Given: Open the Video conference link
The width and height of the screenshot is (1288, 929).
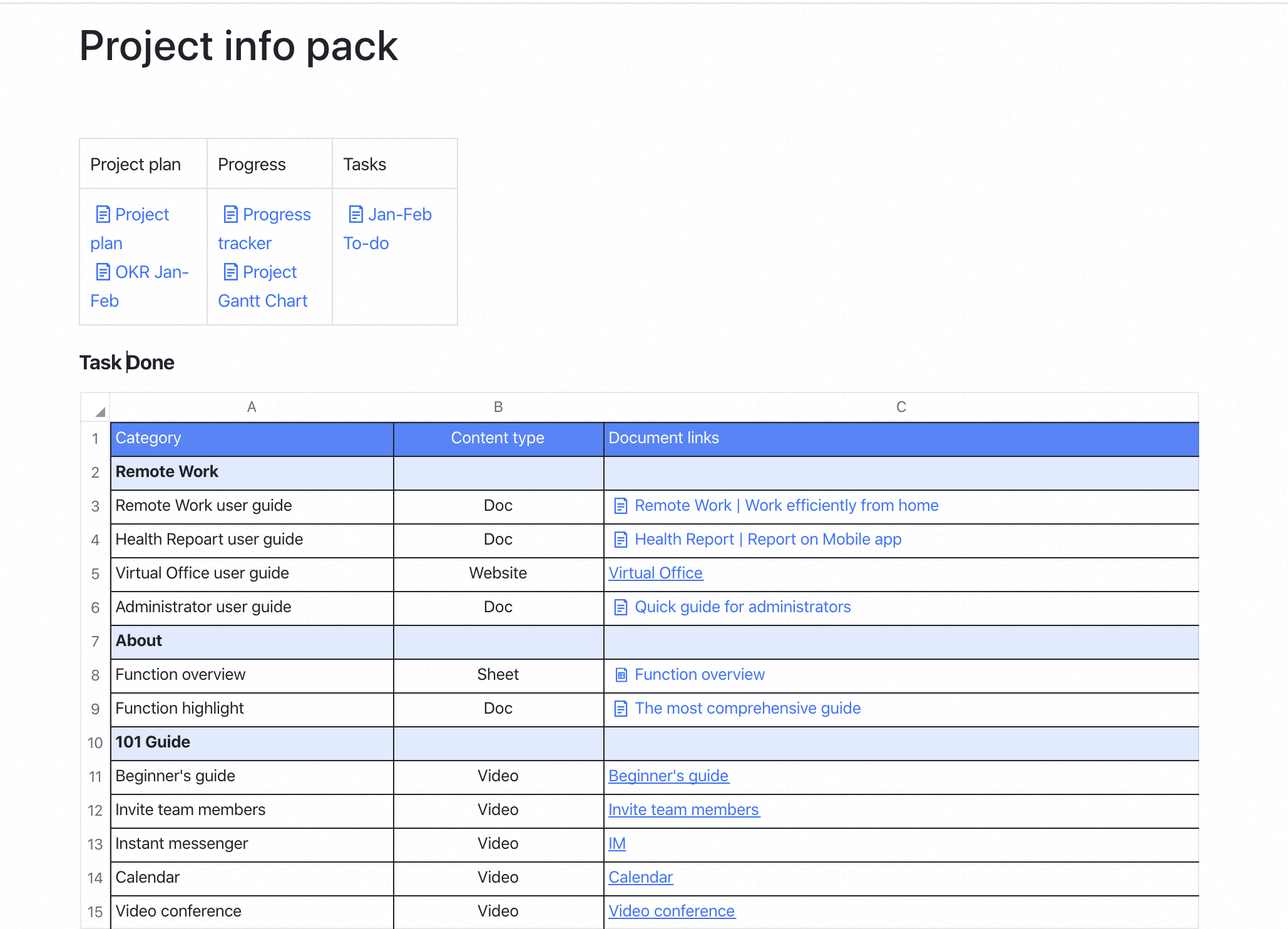Looking at the screenshot, I should click(672, 911).
